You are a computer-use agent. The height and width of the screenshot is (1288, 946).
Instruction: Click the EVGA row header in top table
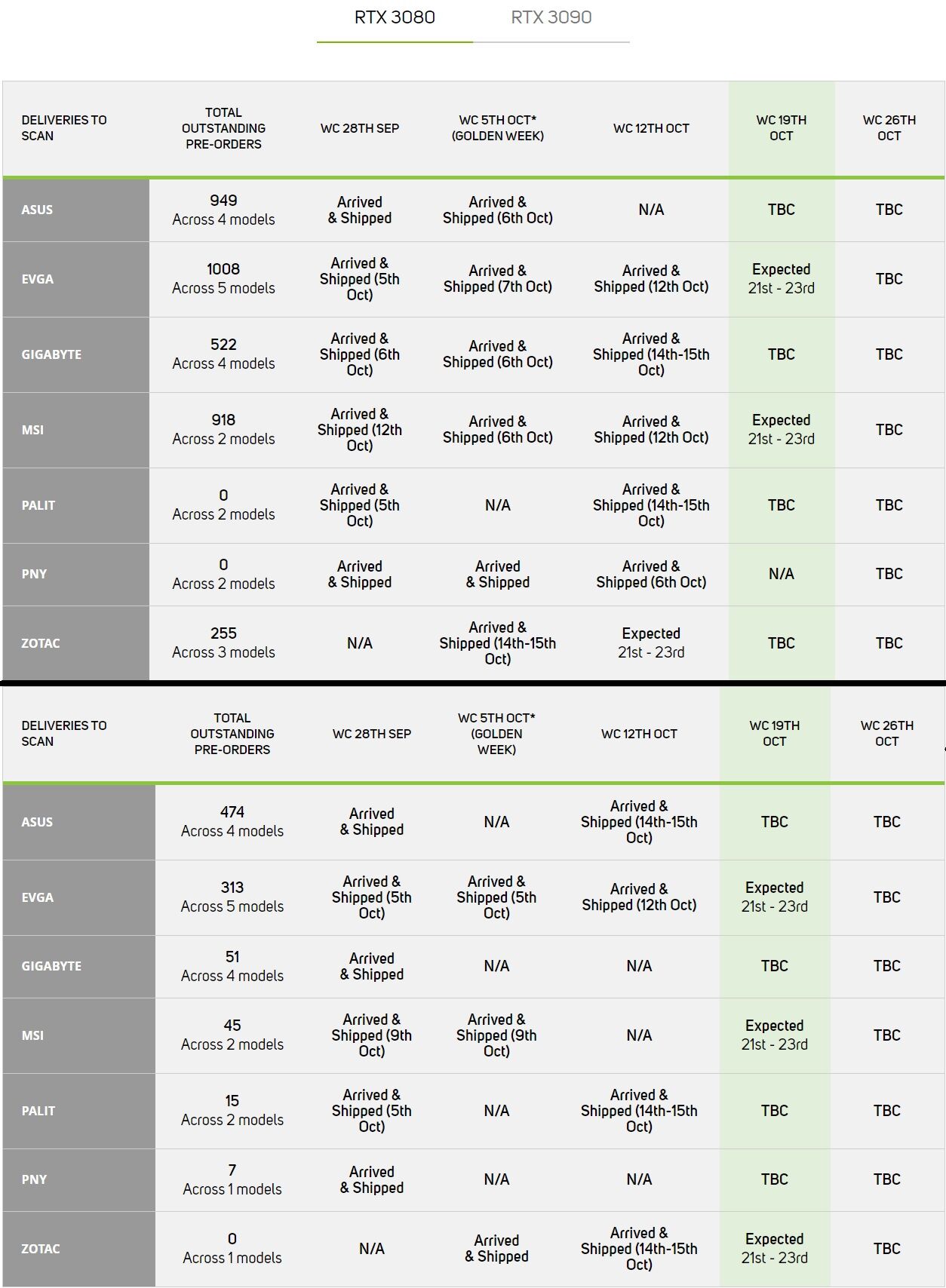(76, 279)
